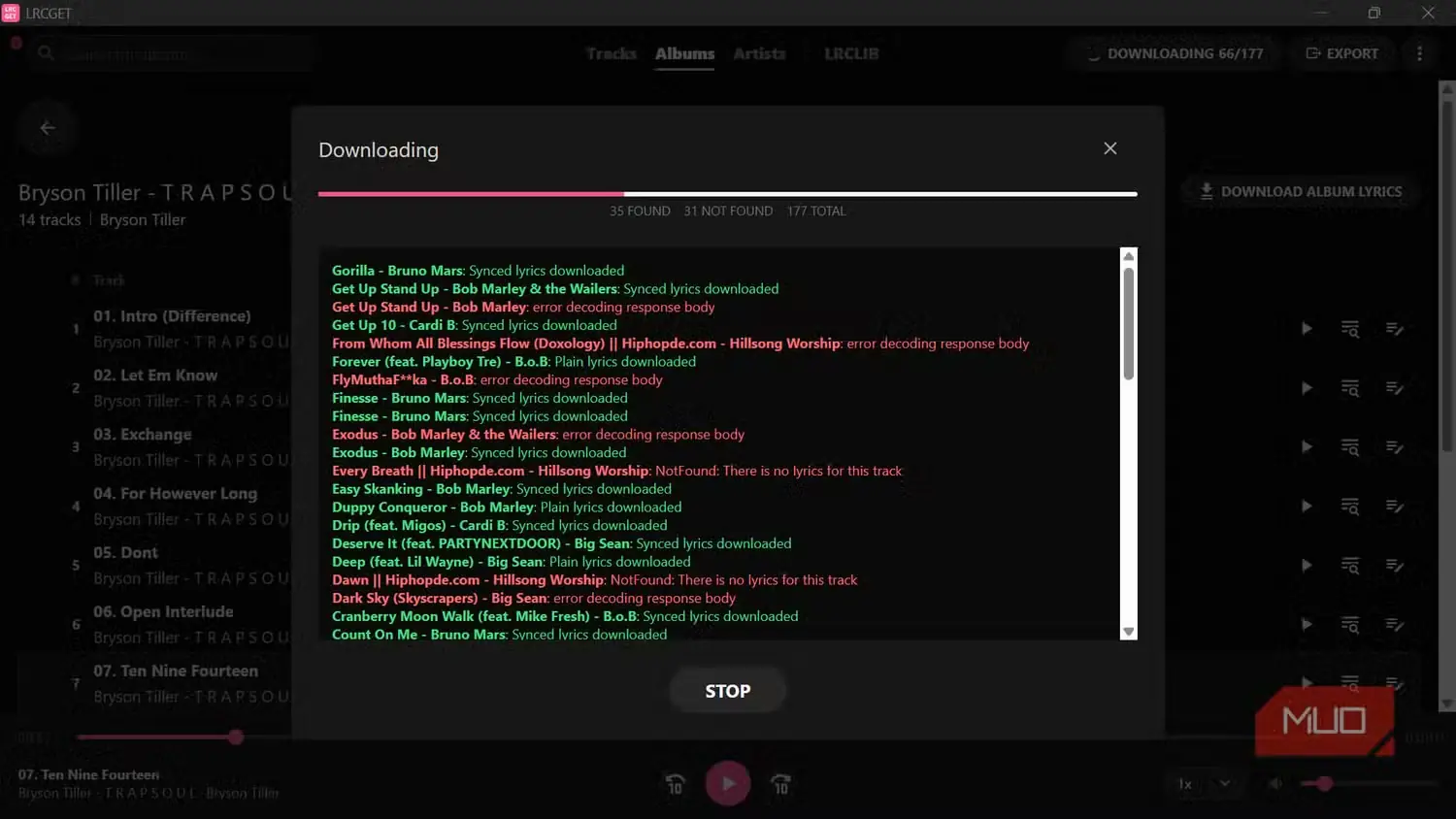Rewind 10 seconds in the player
Viewport: 1456px width, 819px height.
click(676, 784)
